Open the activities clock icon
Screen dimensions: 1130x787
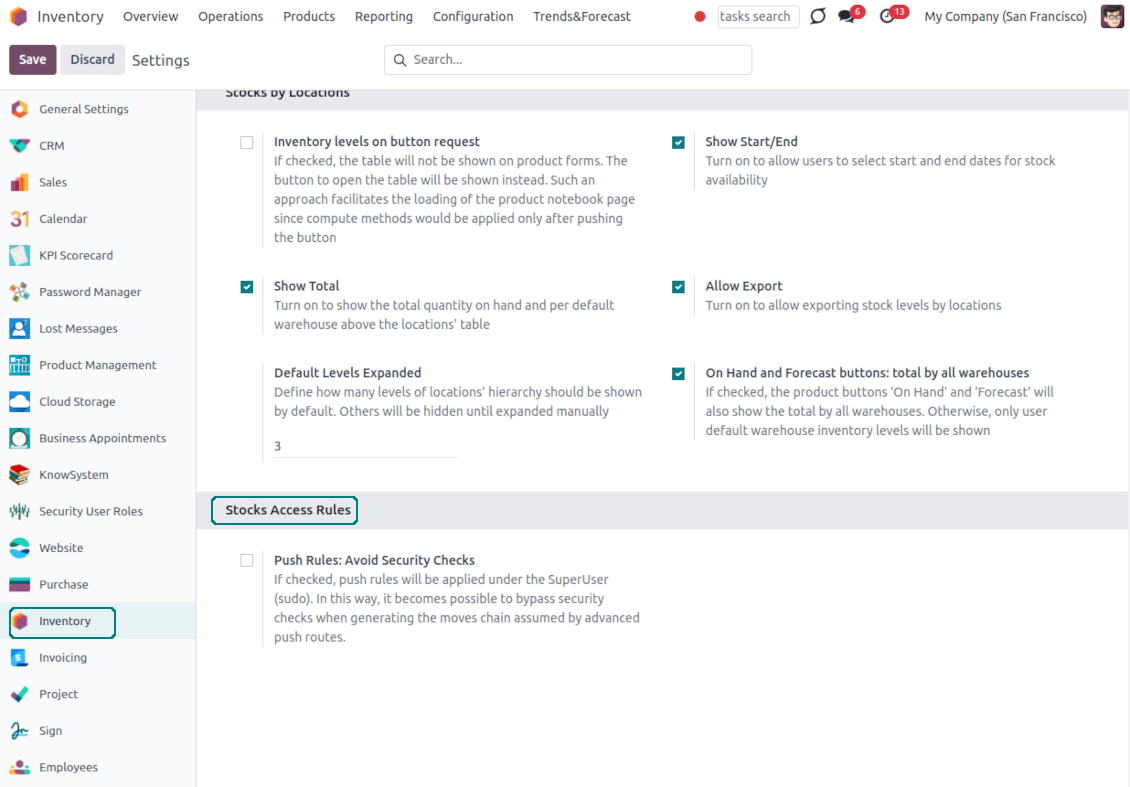(887, 17)
